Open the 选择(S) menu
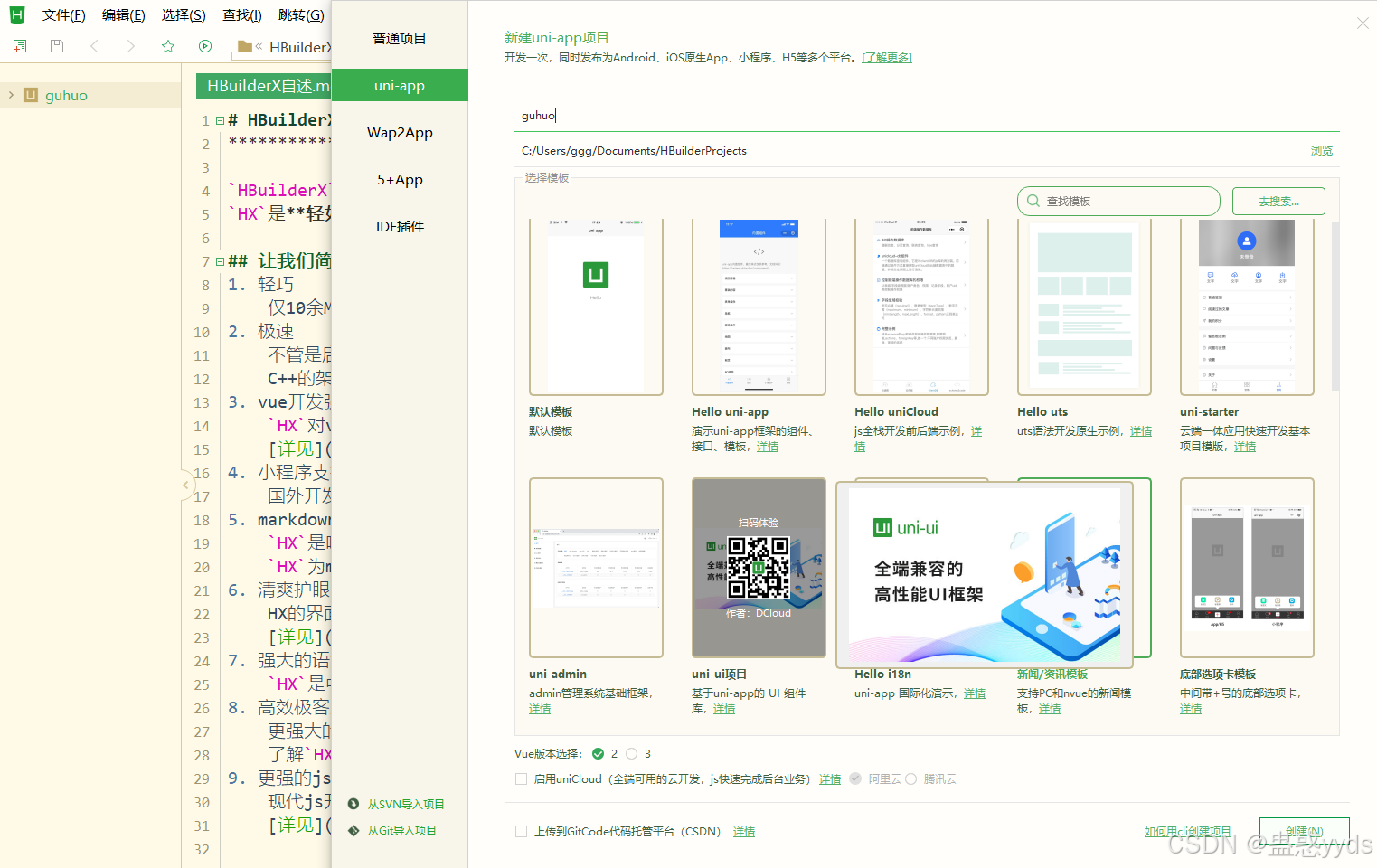This screenshot has height=868, width=1377. point(184,15)
